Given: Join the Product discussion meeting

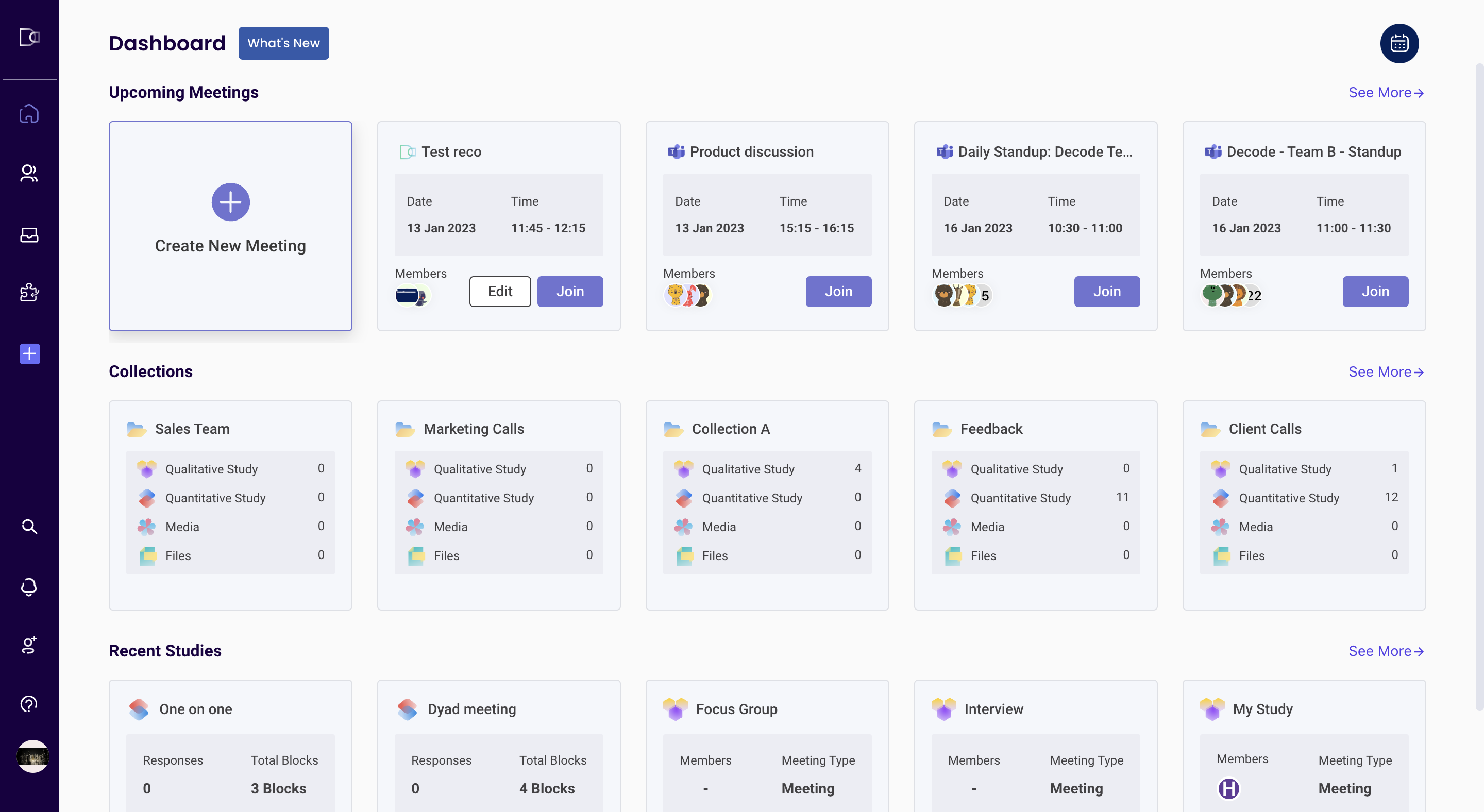Looking at the screenshot, I should click(x=838, y=292).
